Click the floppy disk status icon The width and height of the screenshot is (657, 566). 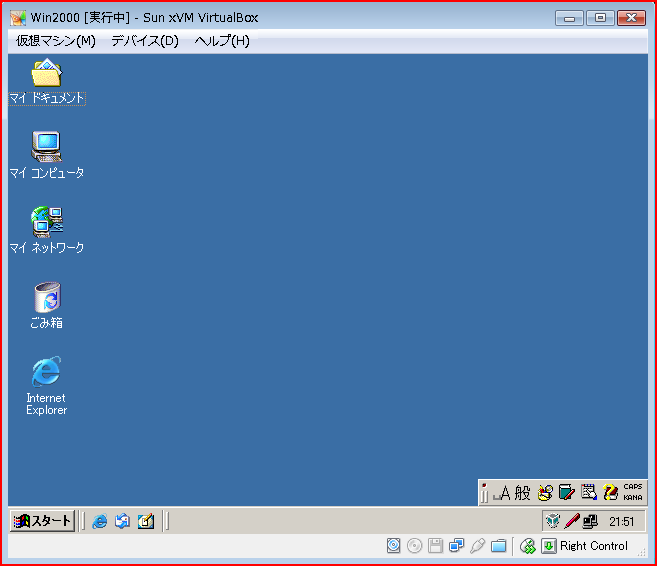tap(435, 545)
